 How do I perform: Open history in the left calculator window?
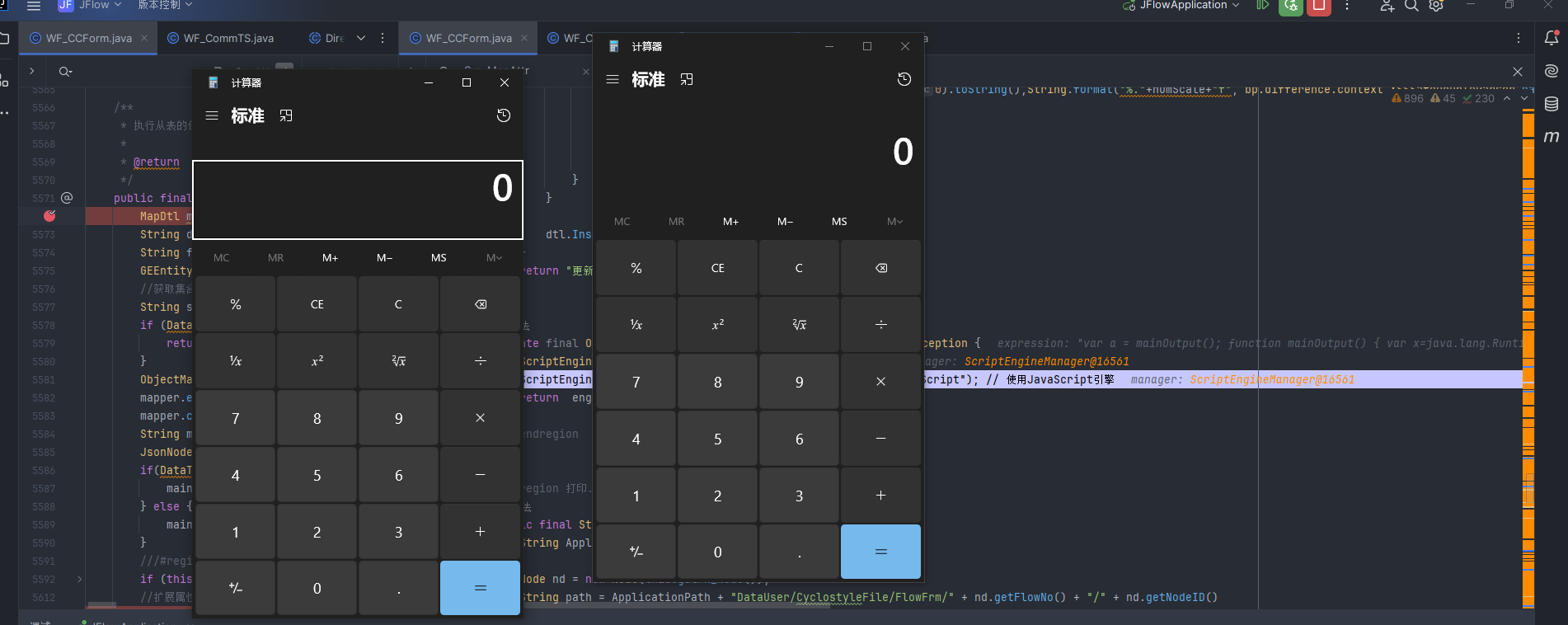pos(504,115)
